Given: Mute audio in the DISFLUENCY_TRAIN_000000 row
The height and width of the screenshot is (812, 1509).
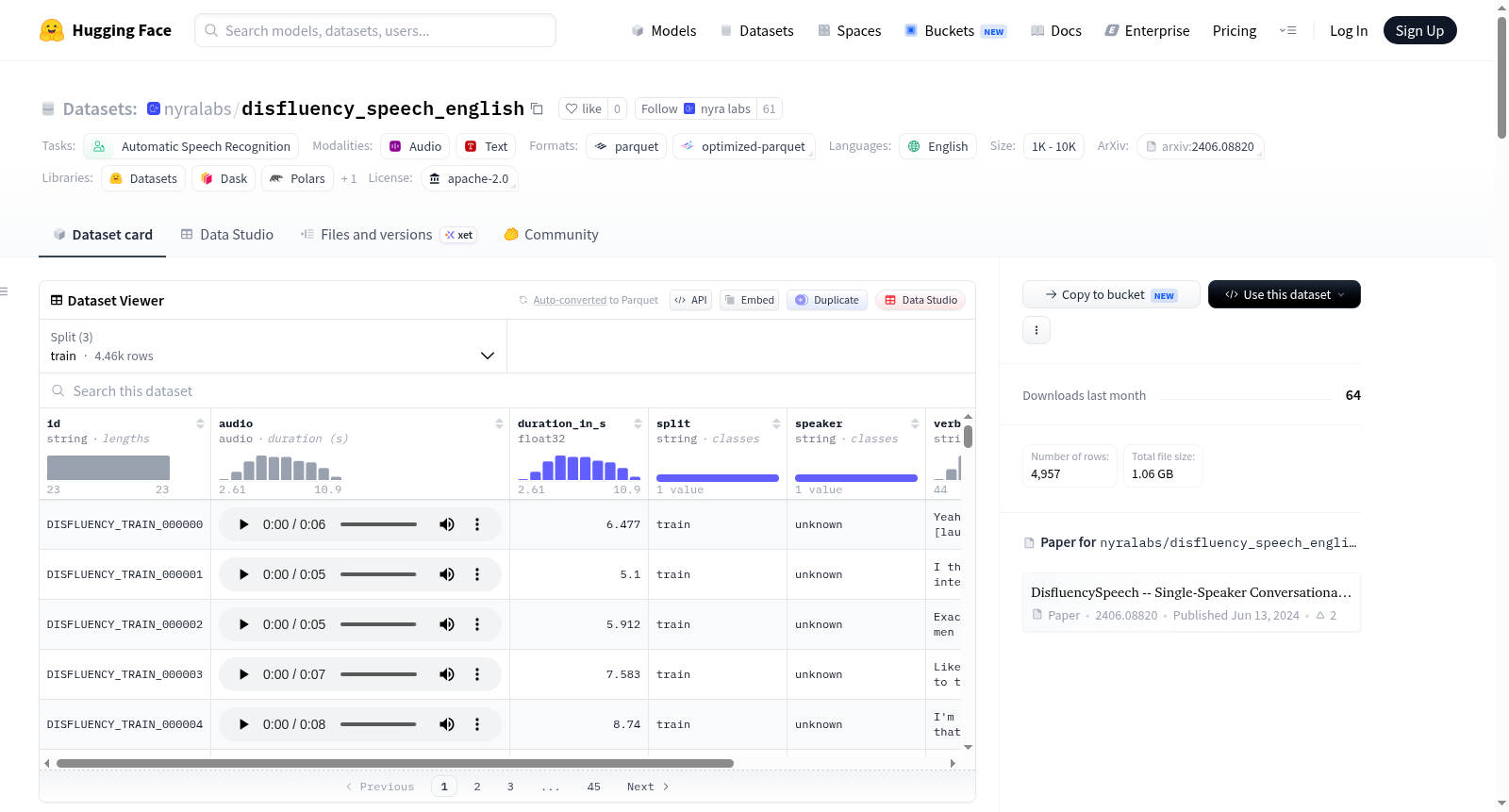Looking at the screenshot, I should pyautogui.click(x=447, y=524).
